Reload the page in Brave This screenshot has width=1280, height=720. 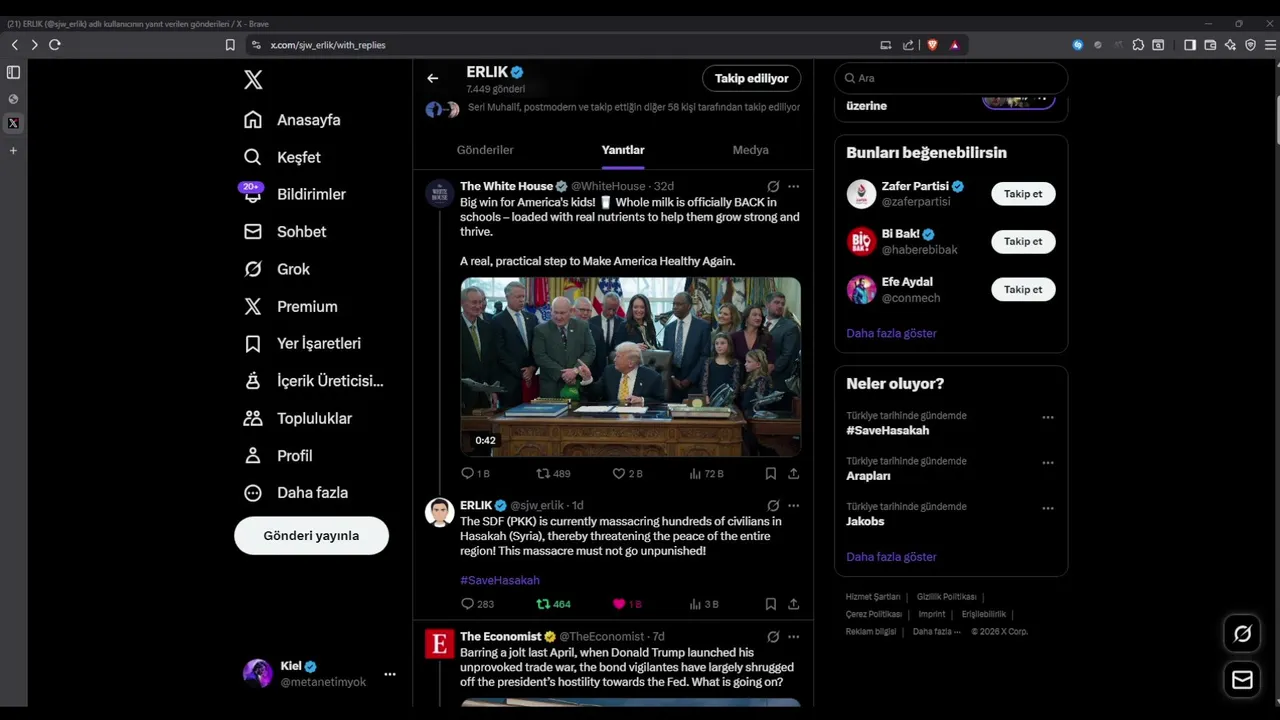55,45
